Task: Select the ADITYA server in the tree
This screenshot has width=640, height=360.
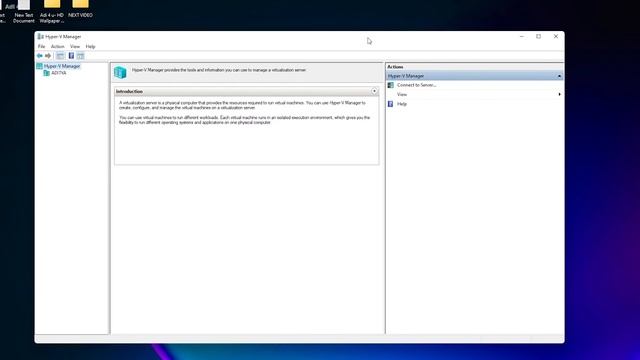Action: coord(59,73)
